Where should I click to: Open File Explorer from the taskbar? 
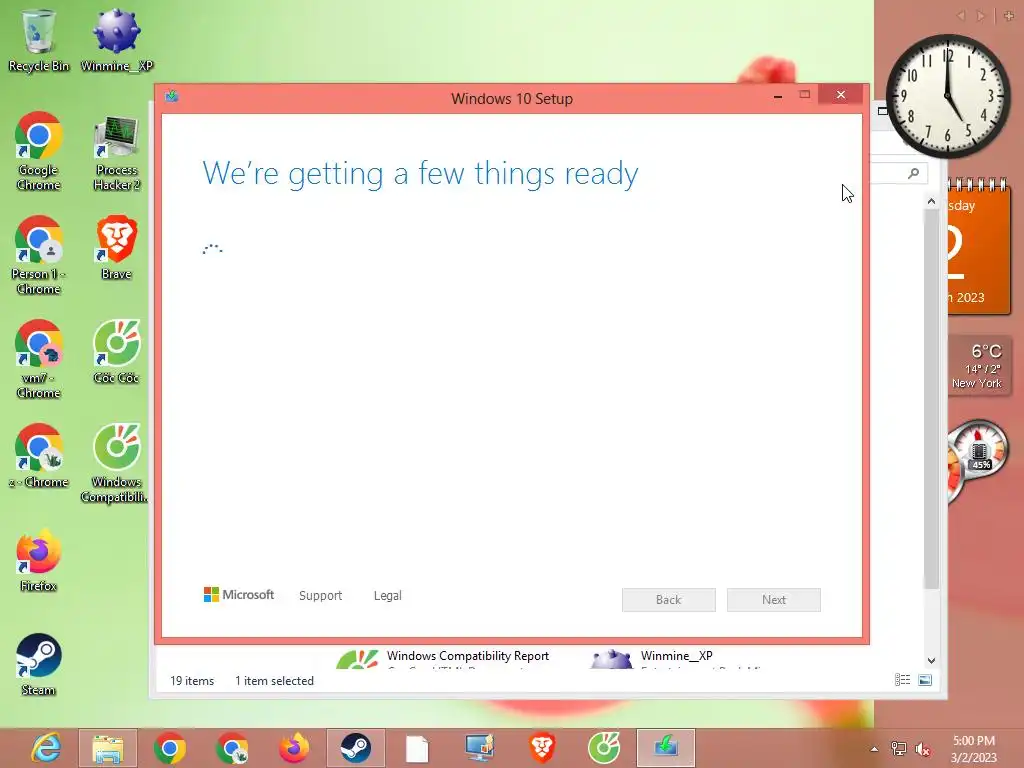click(x=108, y=748)
